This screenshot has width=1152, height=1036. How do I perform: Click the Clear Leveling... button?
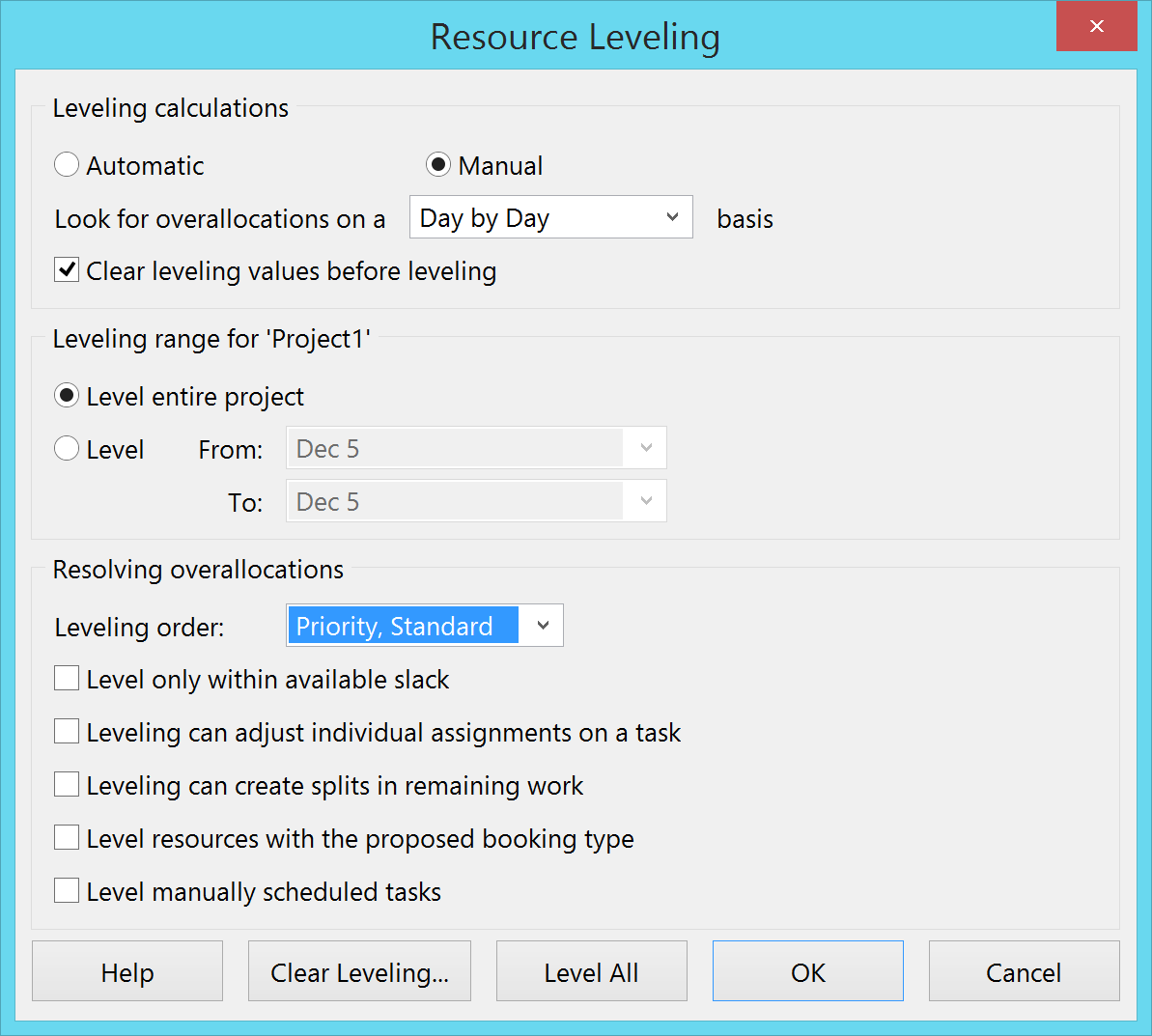[359, 971]
